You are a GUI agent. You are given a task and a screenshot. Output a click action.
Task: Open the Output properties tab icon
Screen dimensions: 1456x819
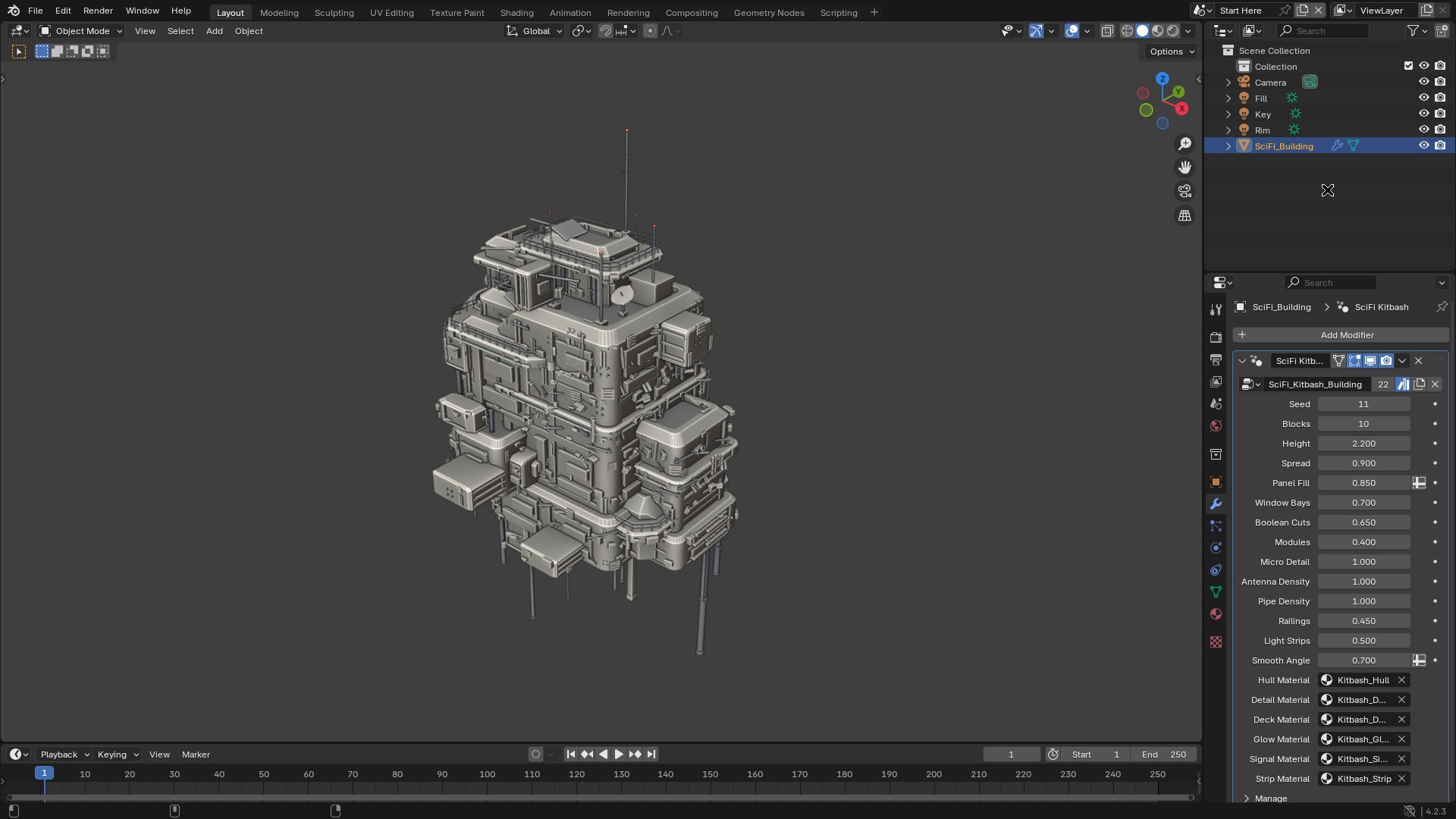point(1216,359)
